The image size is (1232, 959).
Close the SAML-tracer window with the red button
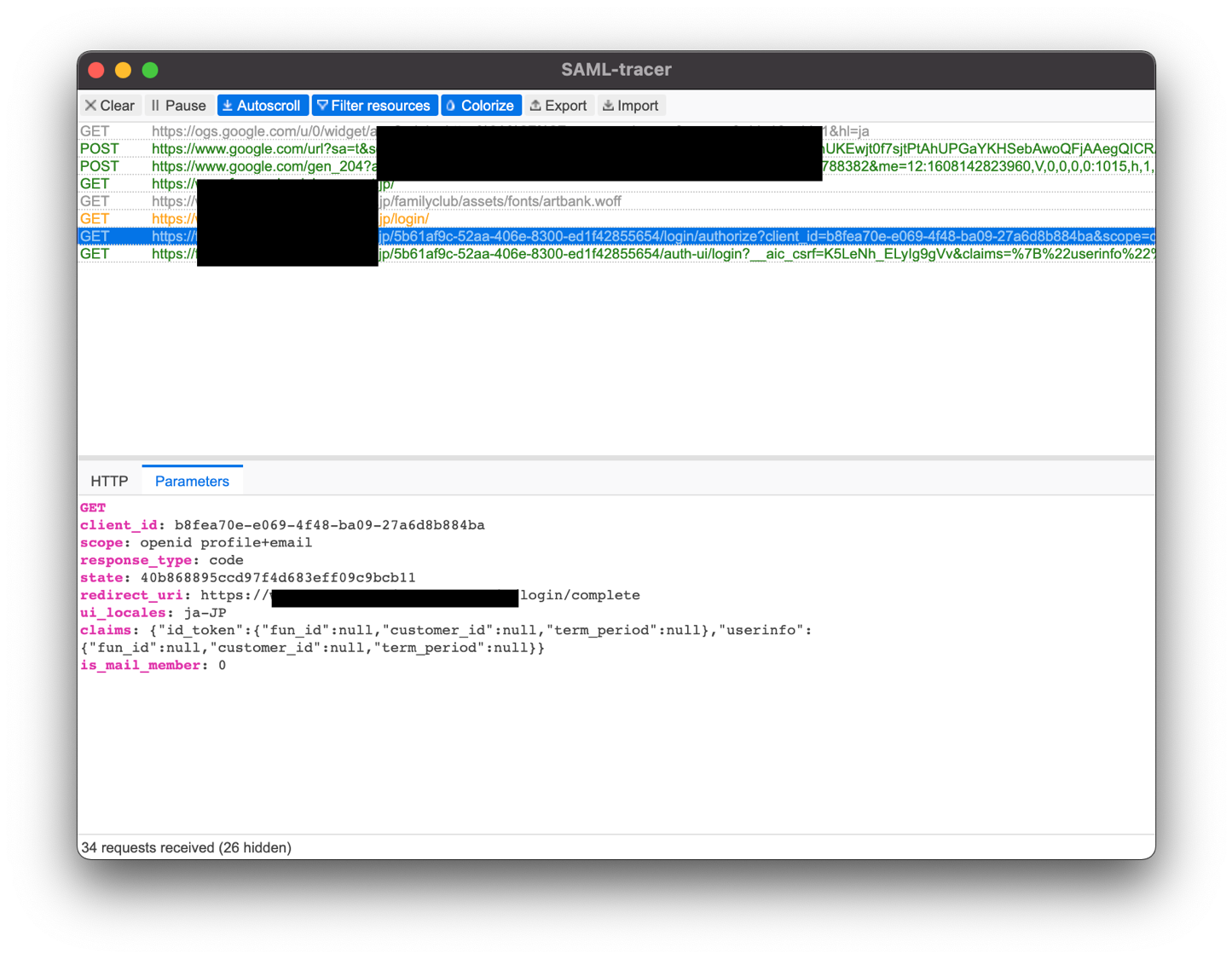click(96, 70)
